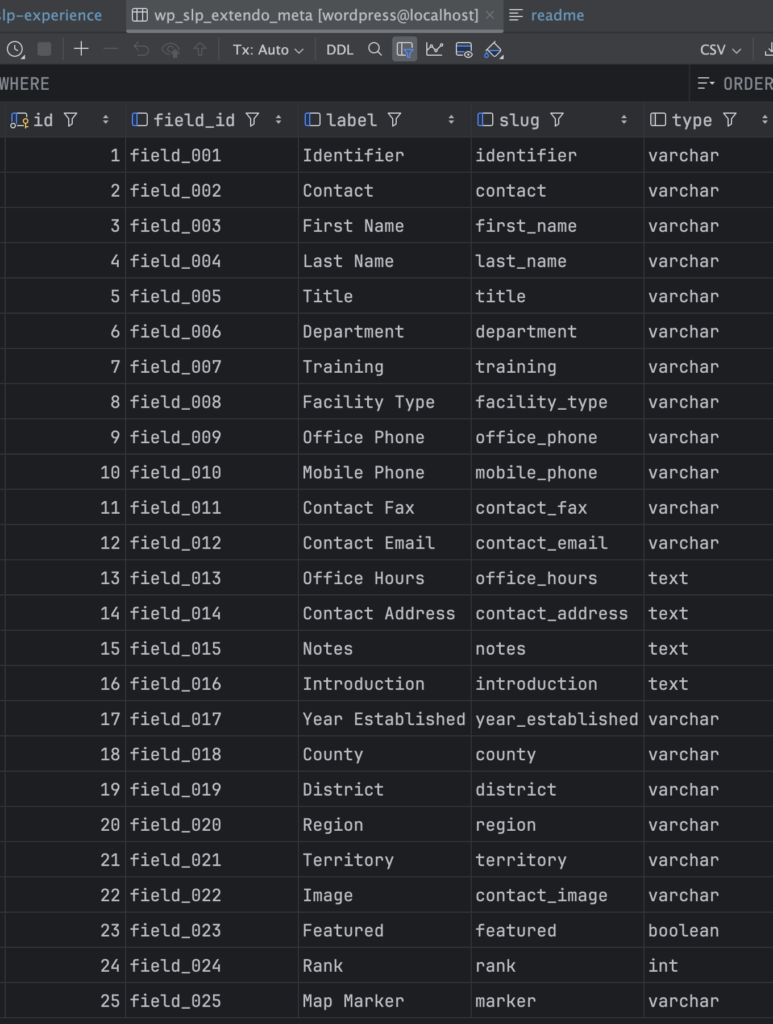
Task: Click the Add Row plus icon
Action: tap(81, 49)
